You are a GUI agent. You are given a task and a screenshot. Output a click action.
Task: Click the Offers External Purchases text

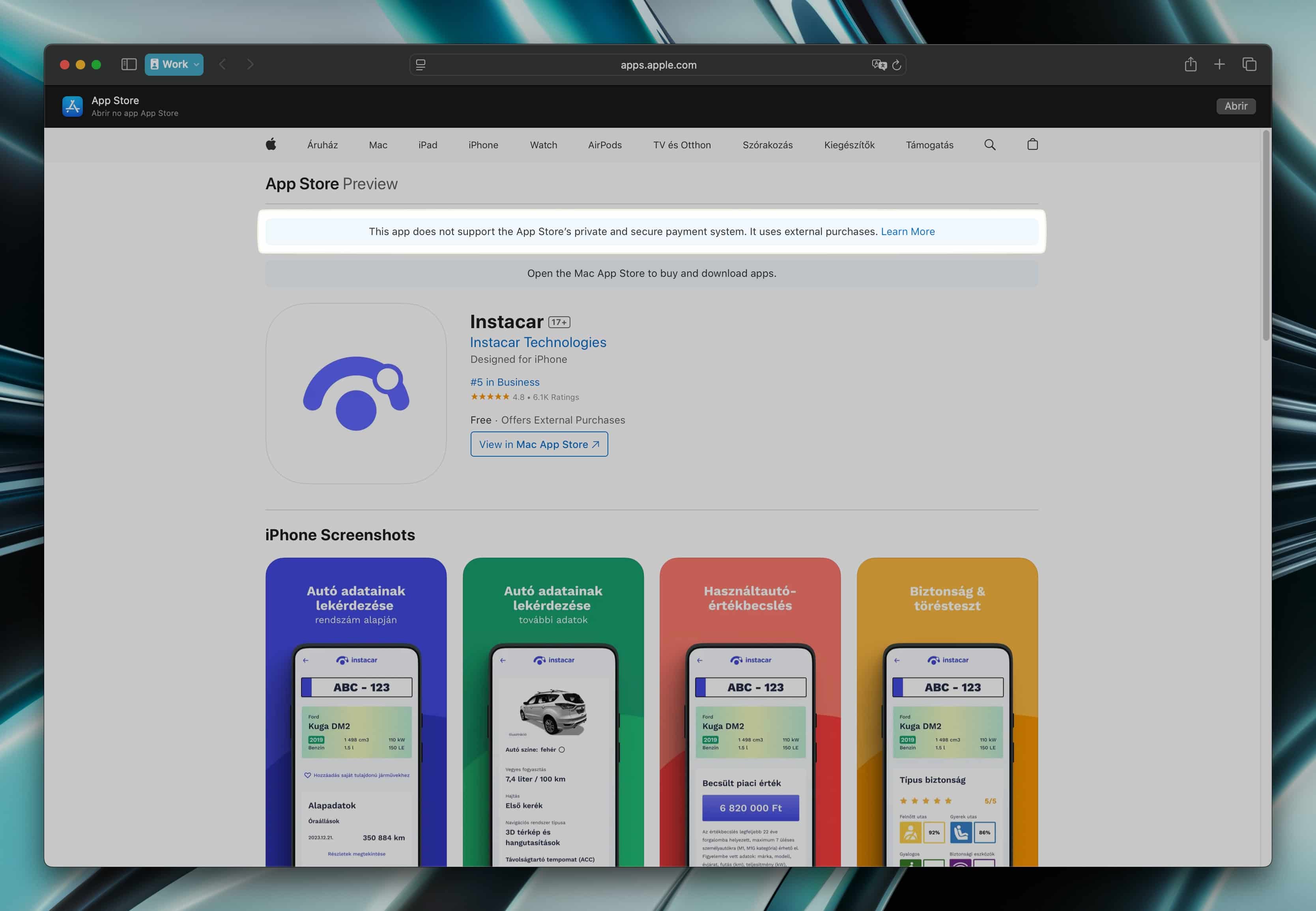(x=563, y=420)
